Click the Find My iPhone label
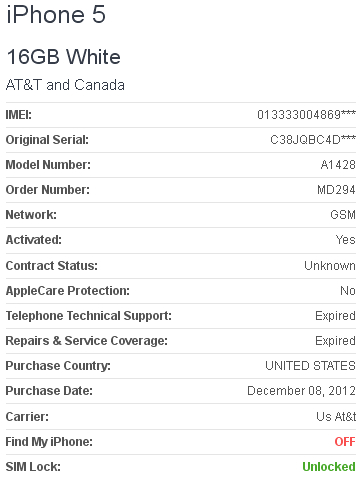 pyautogui.click(x=49, y=442)
